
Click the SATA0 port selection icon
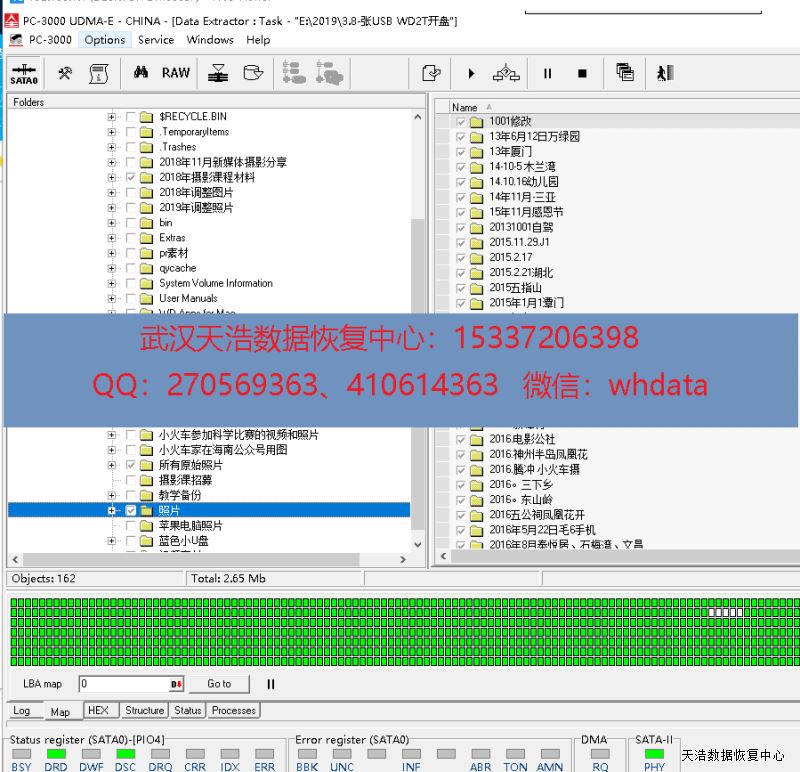pyautogui.click(x=23, y=73)
